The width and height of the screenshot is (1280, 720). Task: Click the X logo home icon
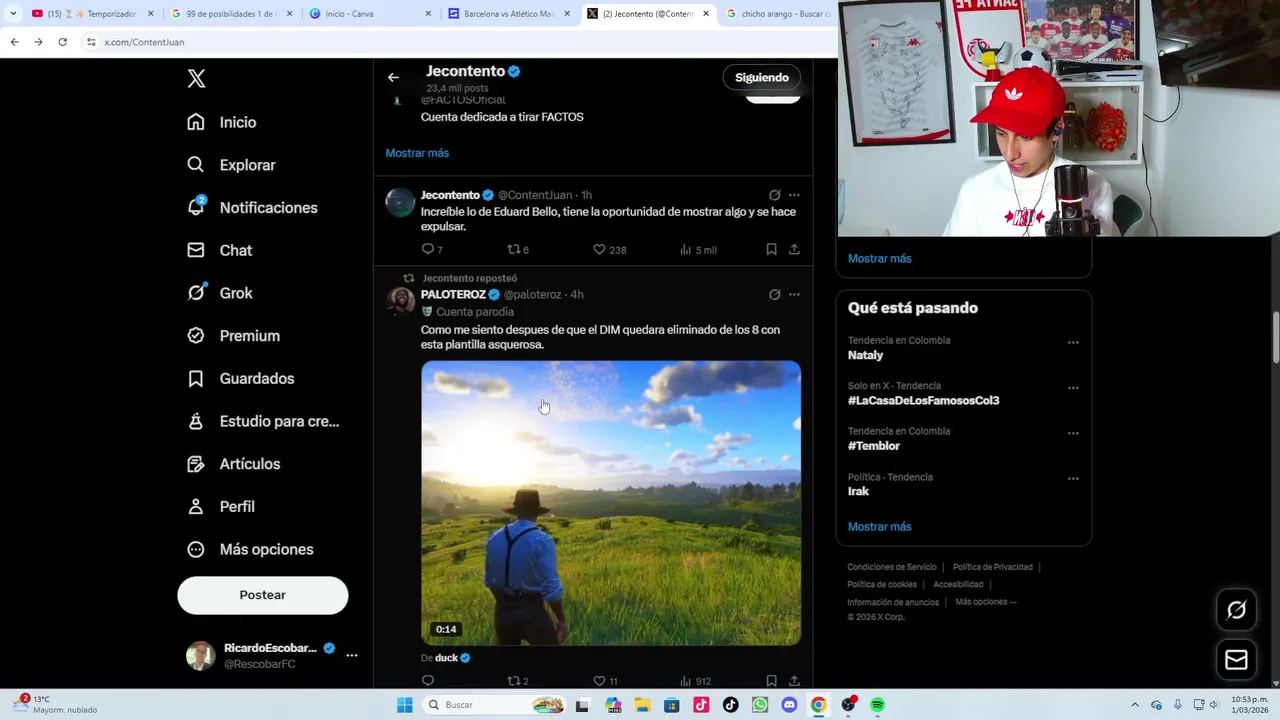tap(197, 79)
